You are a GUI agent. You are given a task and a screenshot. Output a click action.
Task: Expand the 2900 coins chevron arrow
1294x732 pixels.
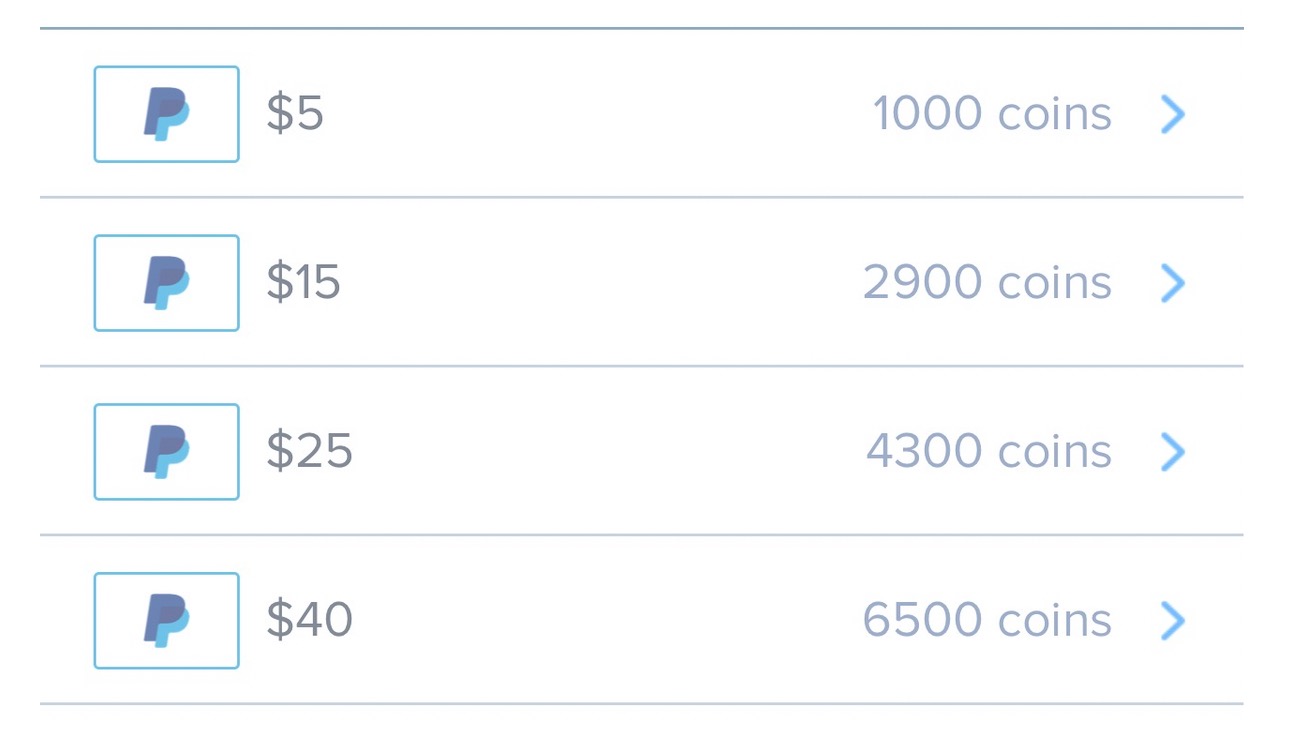pyautogui.click(x=1173, y=283)
